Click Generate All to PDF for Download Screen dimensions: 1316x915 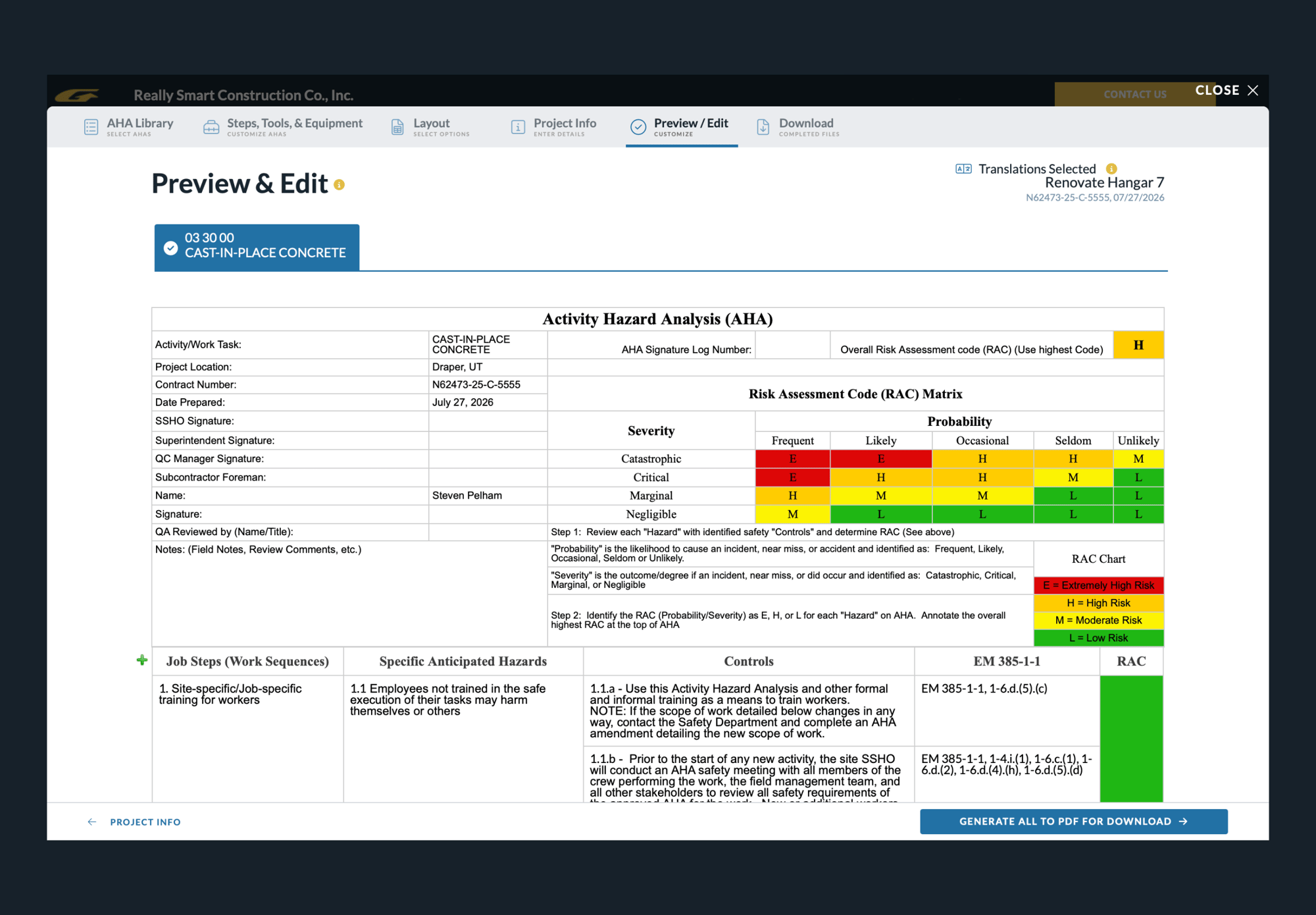coord(1074,822)
